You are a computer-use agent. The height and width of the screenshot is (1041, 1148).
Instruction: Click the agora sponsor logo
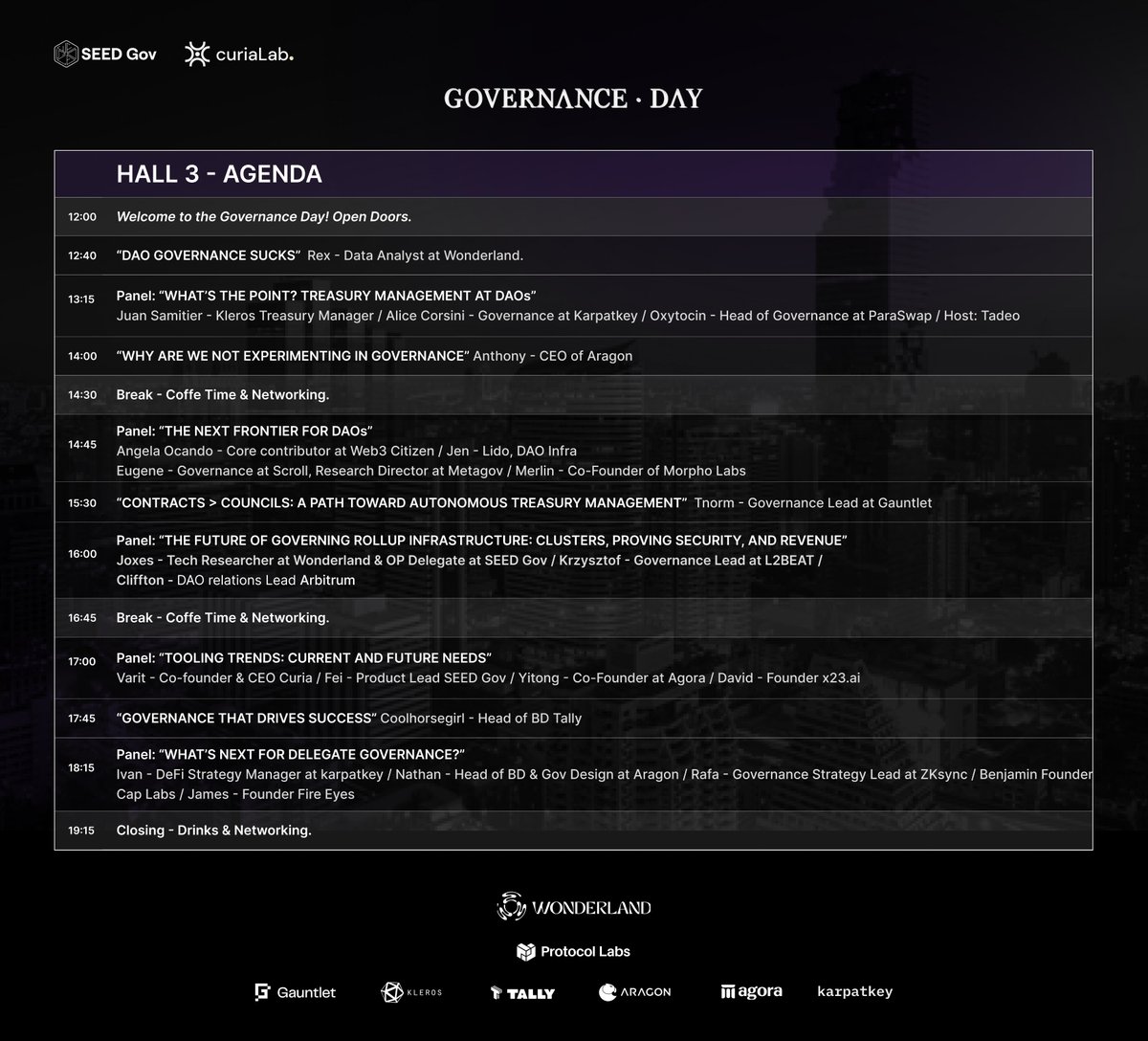[751, 991]
